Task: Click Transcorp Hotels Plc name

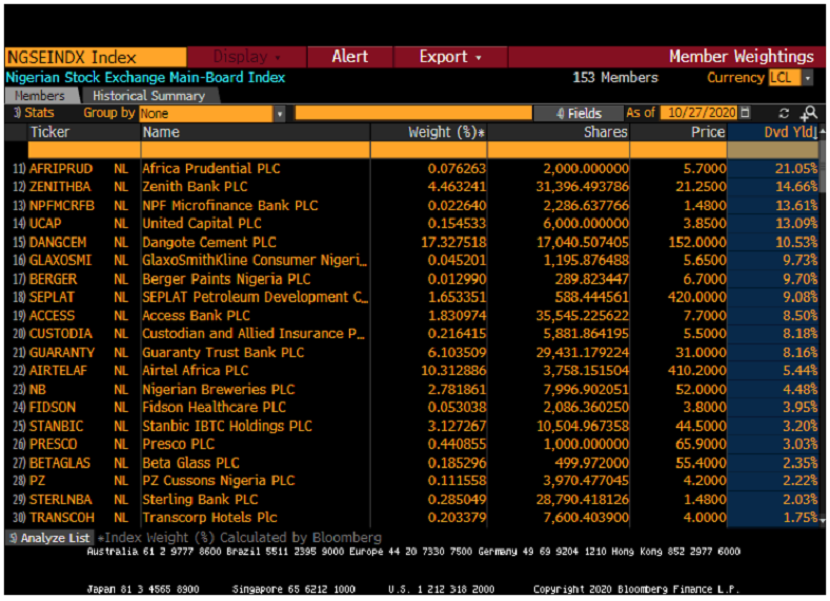Action: 210,518
